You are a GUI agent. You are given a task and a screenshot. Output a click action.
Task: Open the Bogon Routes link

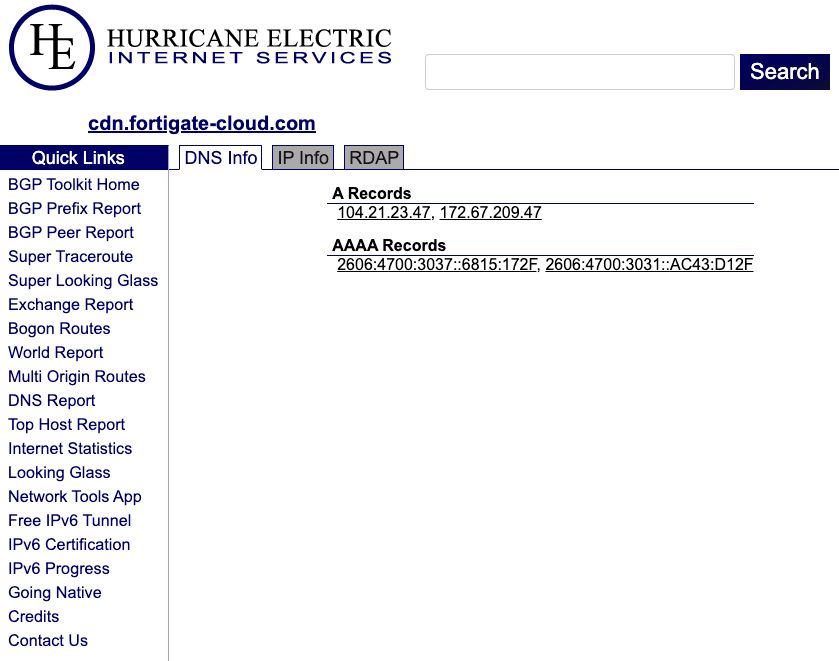click(x=59, y=329)
